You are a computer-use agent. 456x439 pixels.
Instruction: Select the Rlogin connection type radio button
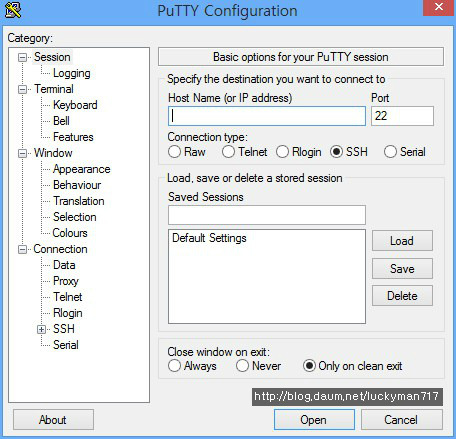click(x=282, y=152)
